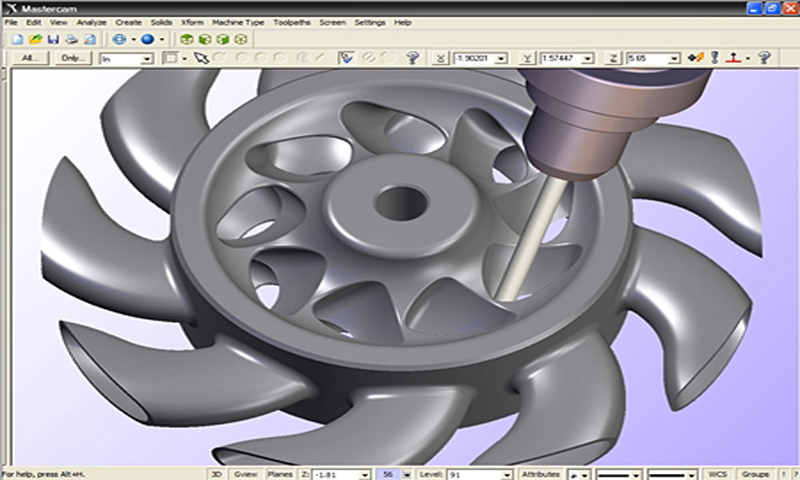Image resolution: width=800 pixels, height=480 pixels.
Task: Click the AutoCursor exclamation icon
Action: tap(714, 58)
